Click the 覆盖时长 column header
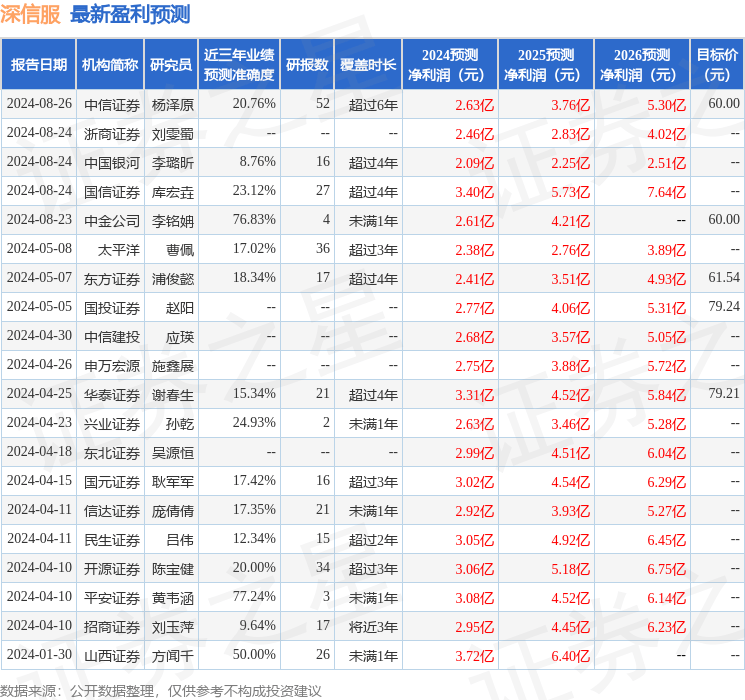745x700 pixels. click(x=367, y=65)
